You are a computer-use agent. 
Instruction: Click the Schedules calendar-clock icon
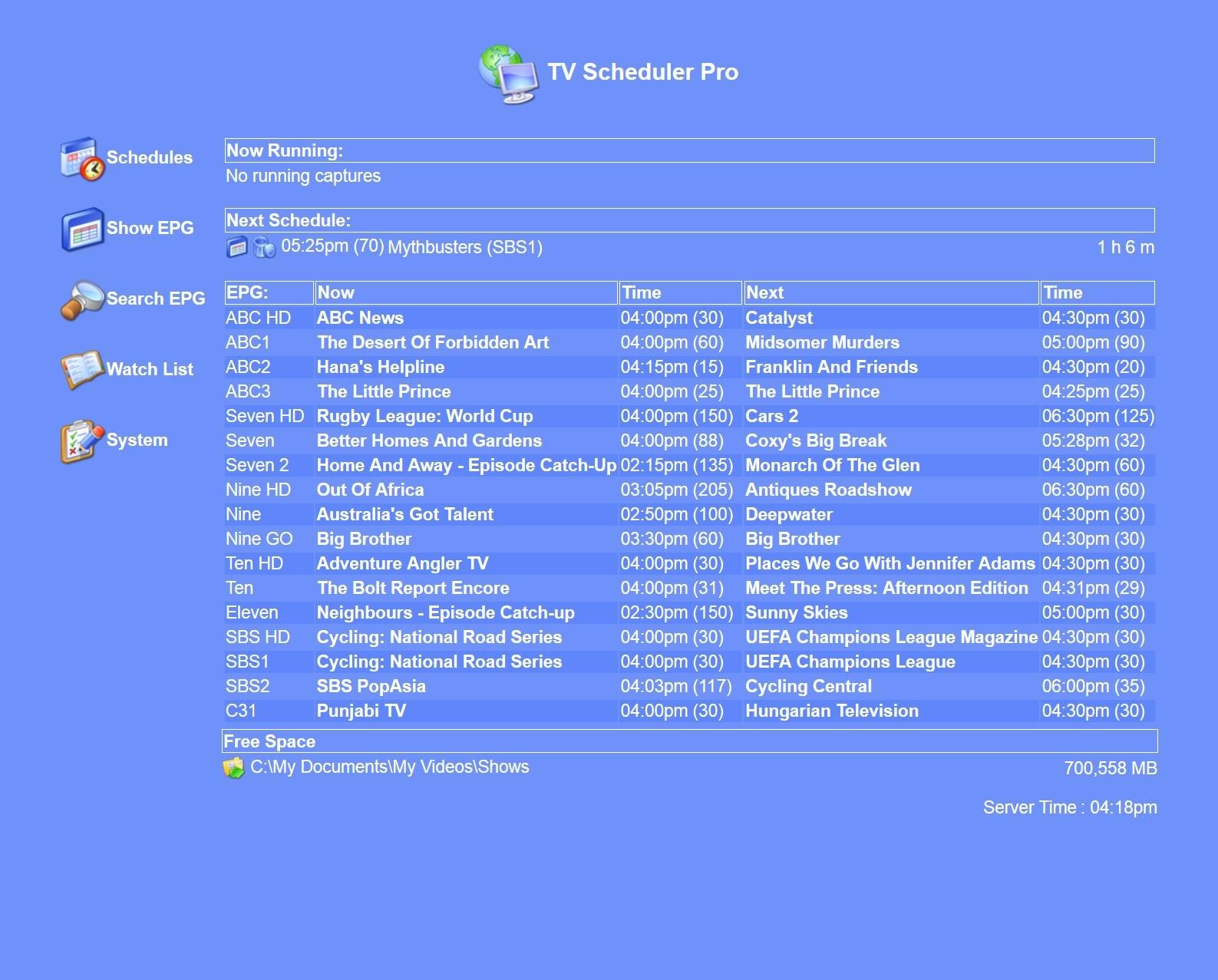(x=82, y=159)
